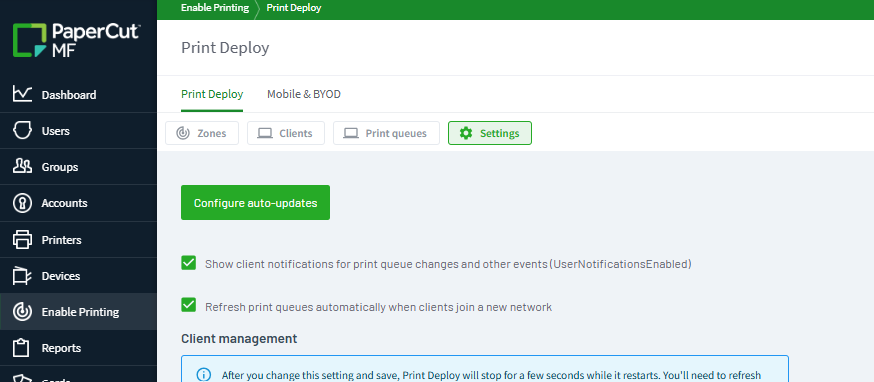Click Print Deploy breadcrumb link
Viewport: 874px width, 382px height.
coord(294,8)
